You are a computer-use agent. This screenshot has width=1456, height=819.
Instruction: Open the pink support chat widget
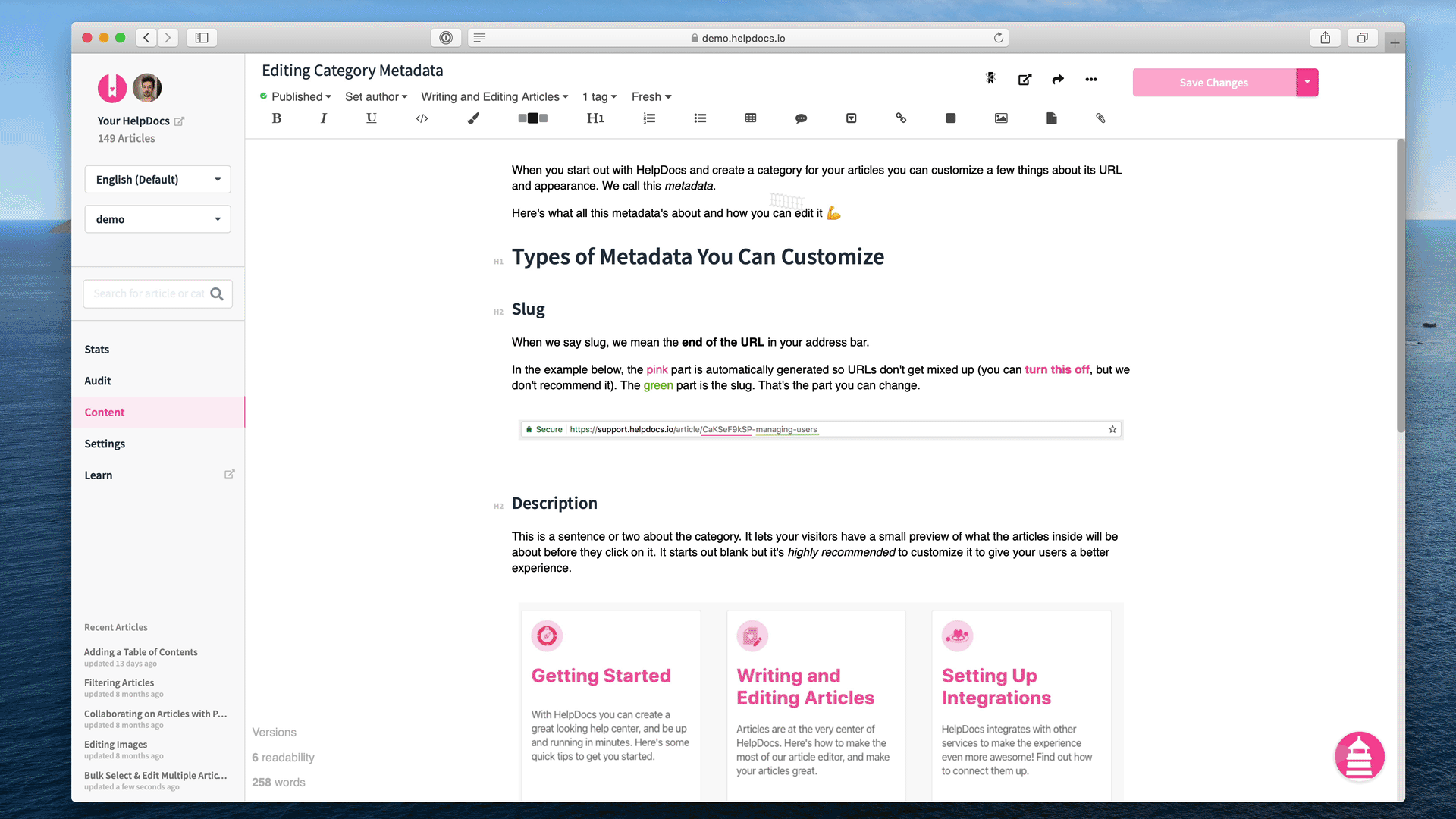point(1359,756)
